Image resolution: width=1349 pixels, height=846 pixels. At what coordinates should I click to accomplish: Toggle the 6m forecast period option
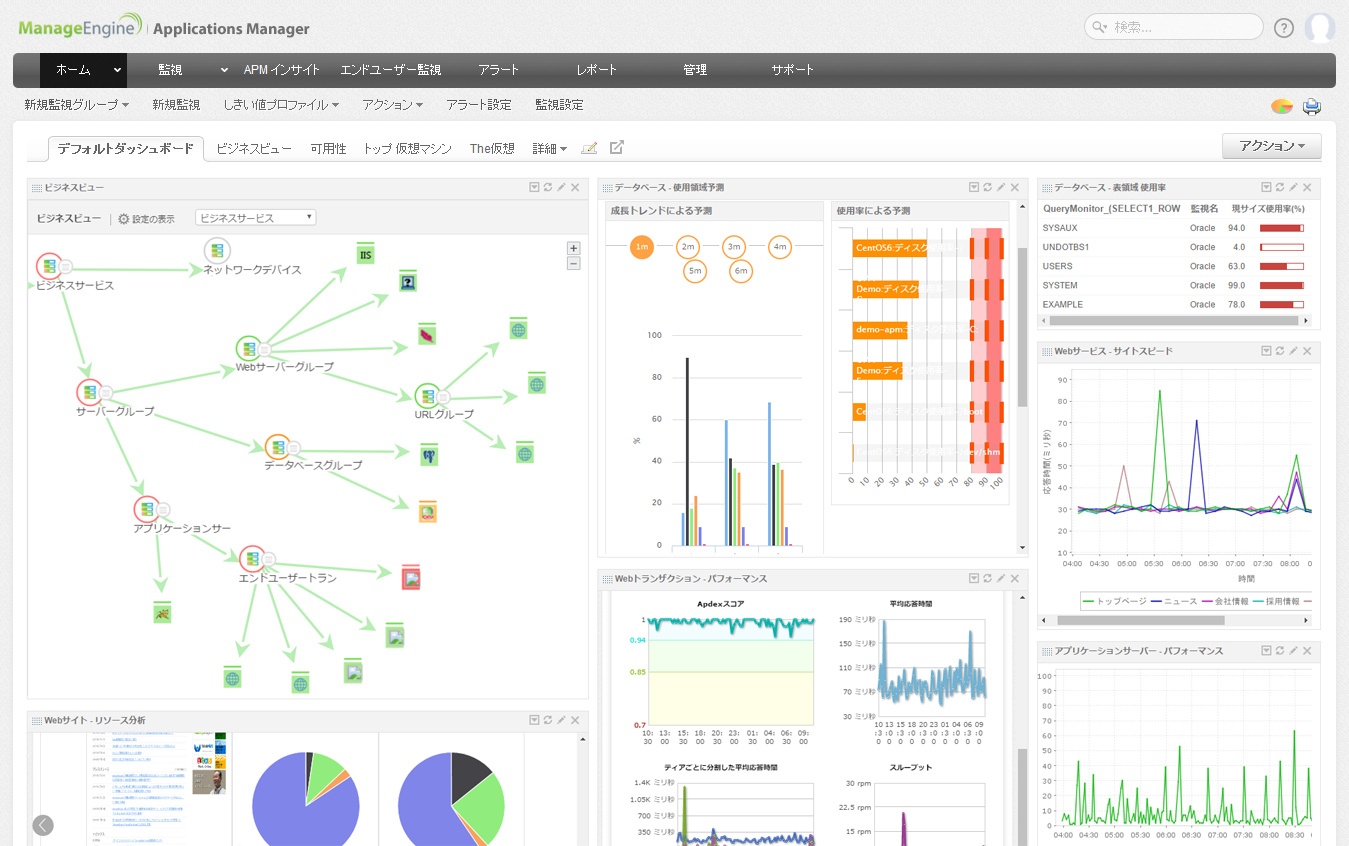[740, 271]
